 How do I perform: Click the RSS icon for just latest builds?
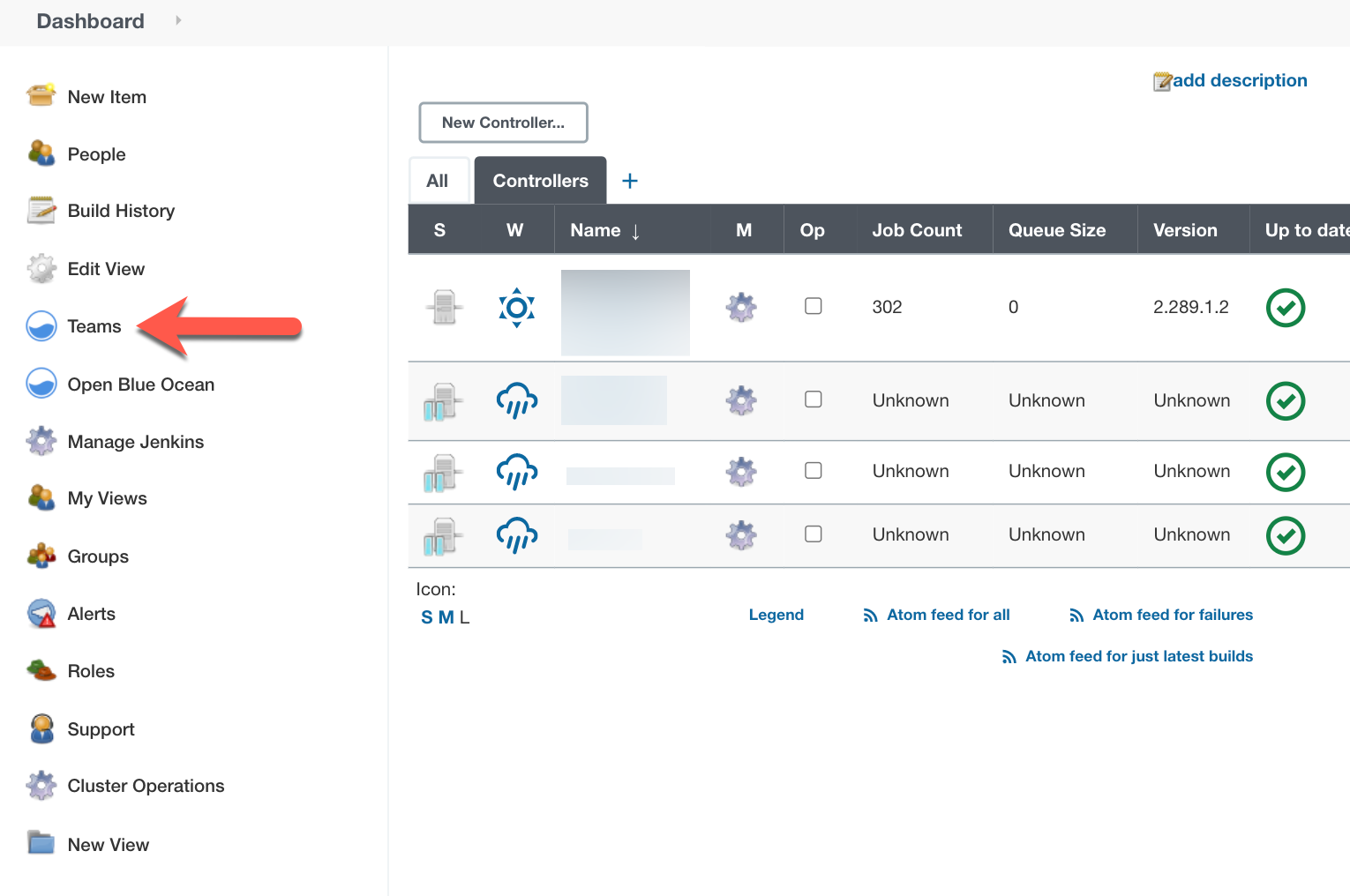(1009, 657)
